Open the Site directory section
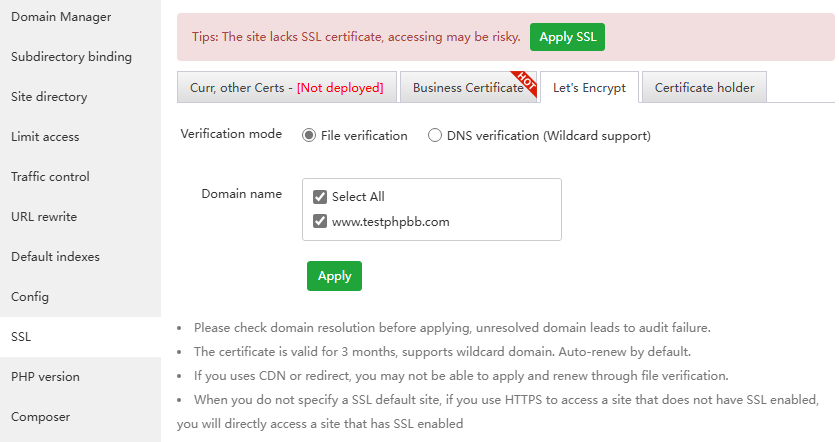This screenshot has width=839, height=442. (49, 97)
